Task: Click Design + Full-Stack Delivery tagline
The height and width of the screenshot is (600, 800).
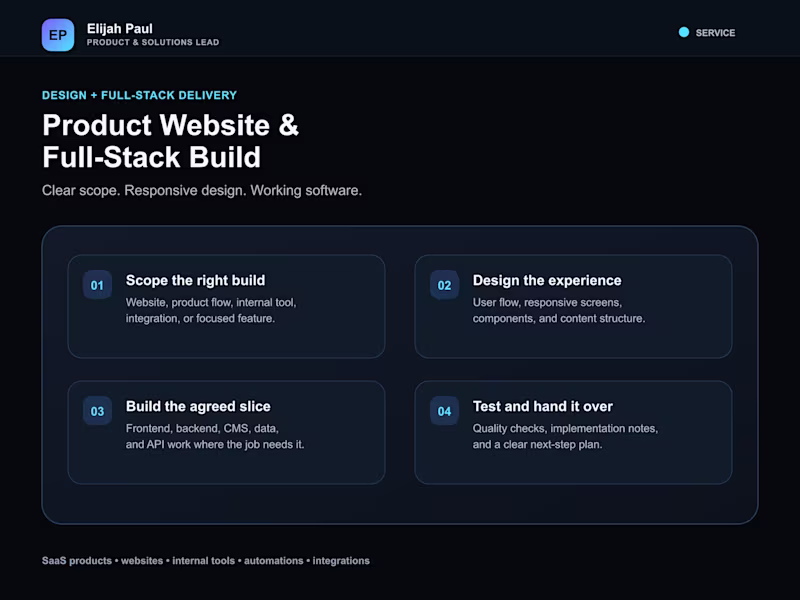Action: [139, 95]
